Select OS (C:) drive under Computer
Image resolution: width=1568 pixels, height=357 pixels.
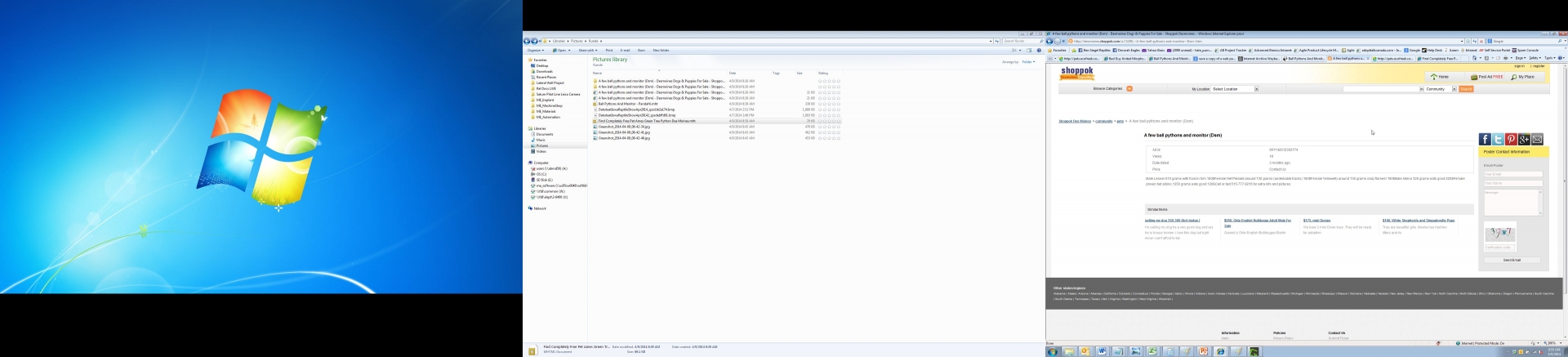[x=541, y=174]
